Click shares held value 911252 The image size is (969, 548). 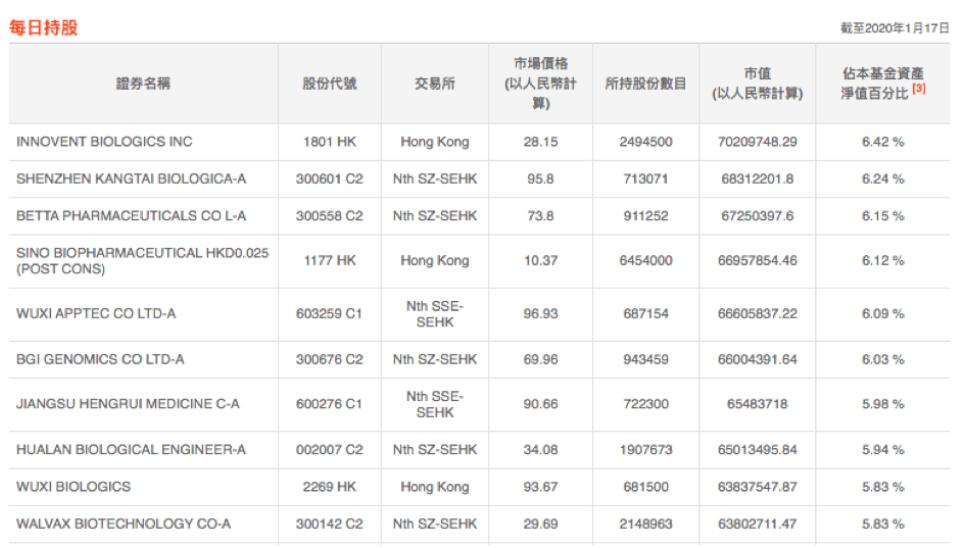click(646, 216)
